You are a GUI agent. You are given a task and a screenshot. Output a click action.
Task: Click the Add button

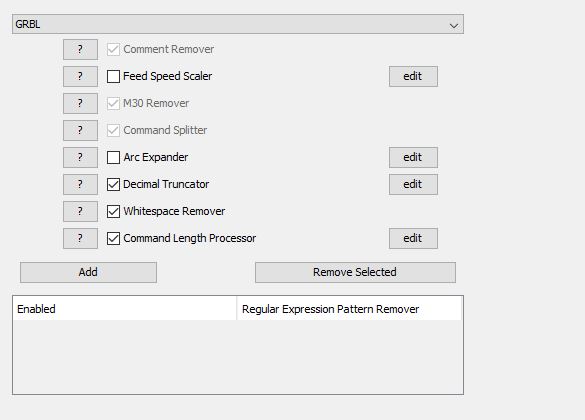click(x=88, y=272)
